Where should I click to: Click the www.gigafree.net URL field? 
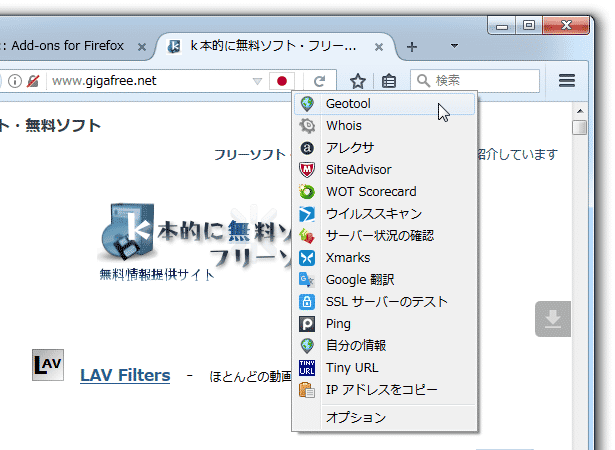tap(149, 81)
